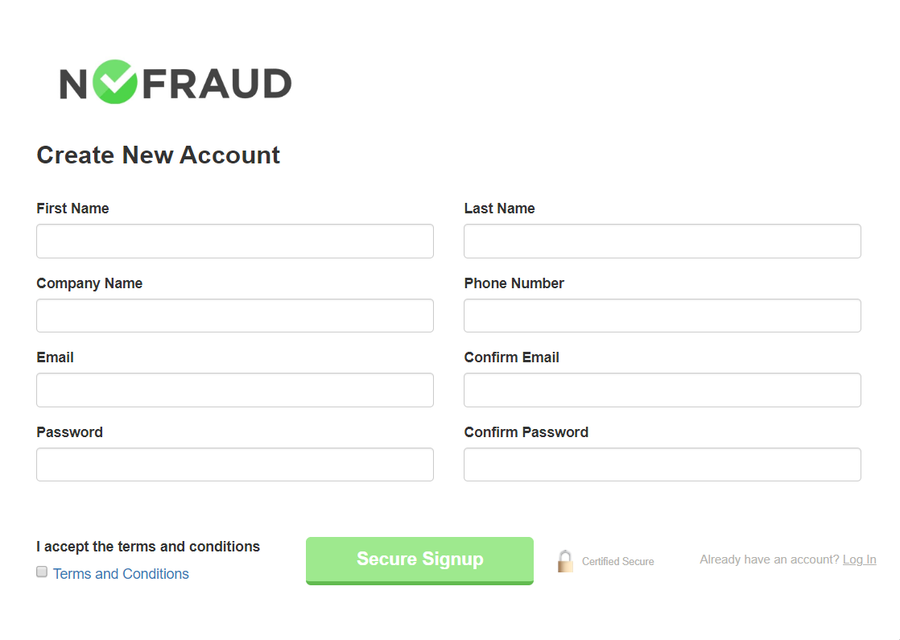Click inside the Password field
Image resolution: width=900 pixels, height=640 pixels.
coord(235,465)
